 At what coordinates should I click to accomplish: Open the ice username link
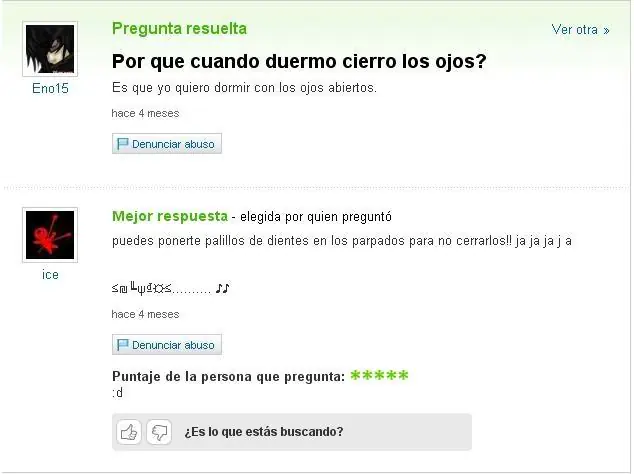(x=50, y=275)
